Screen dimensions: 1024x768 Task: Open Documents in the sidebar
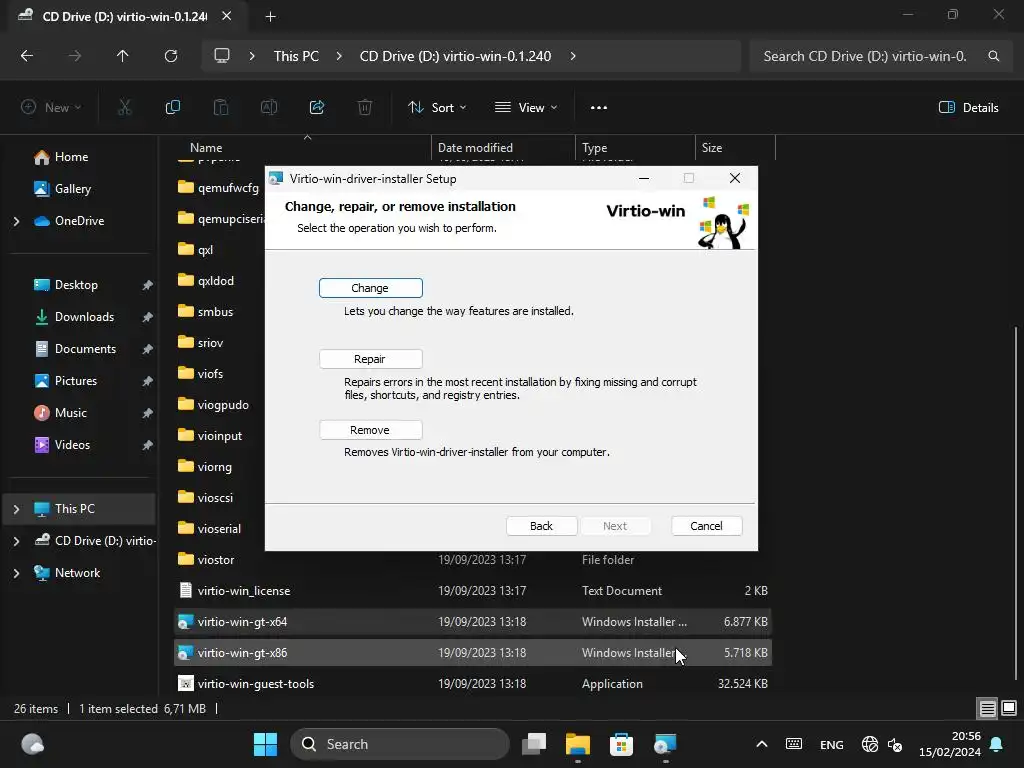click(x=85, y=349)
